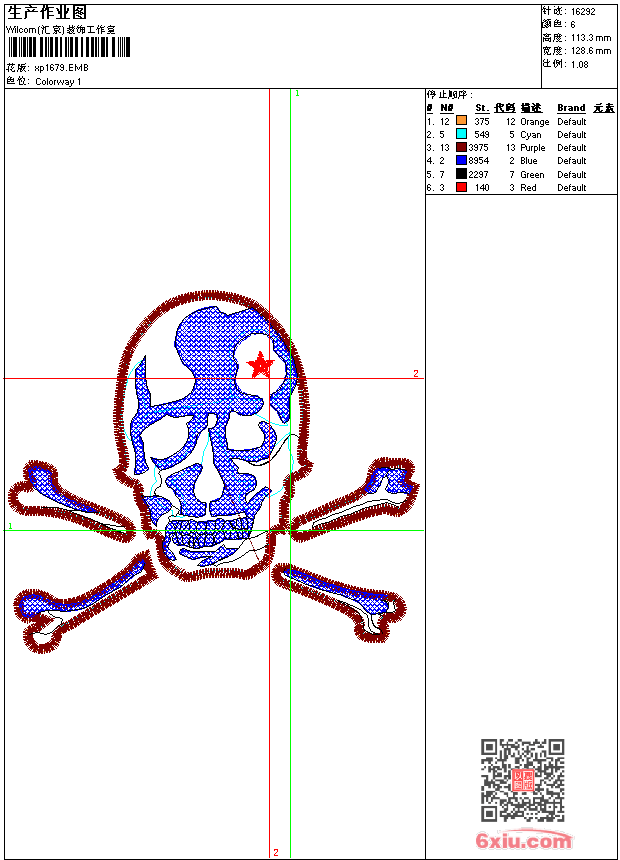
Task: Click the QR code image
Action: click(522, 780)
